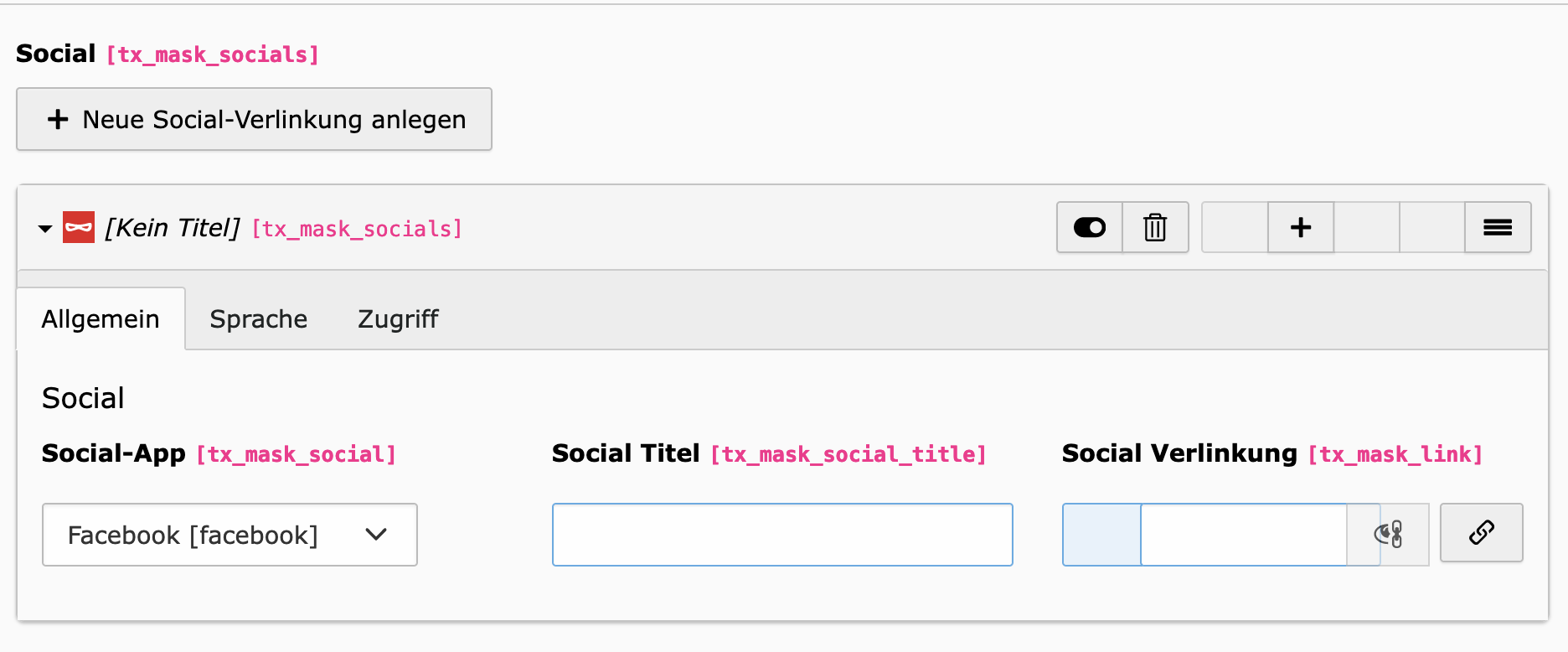Click blank button immediately left of hamburger

tap(1432, 227)
